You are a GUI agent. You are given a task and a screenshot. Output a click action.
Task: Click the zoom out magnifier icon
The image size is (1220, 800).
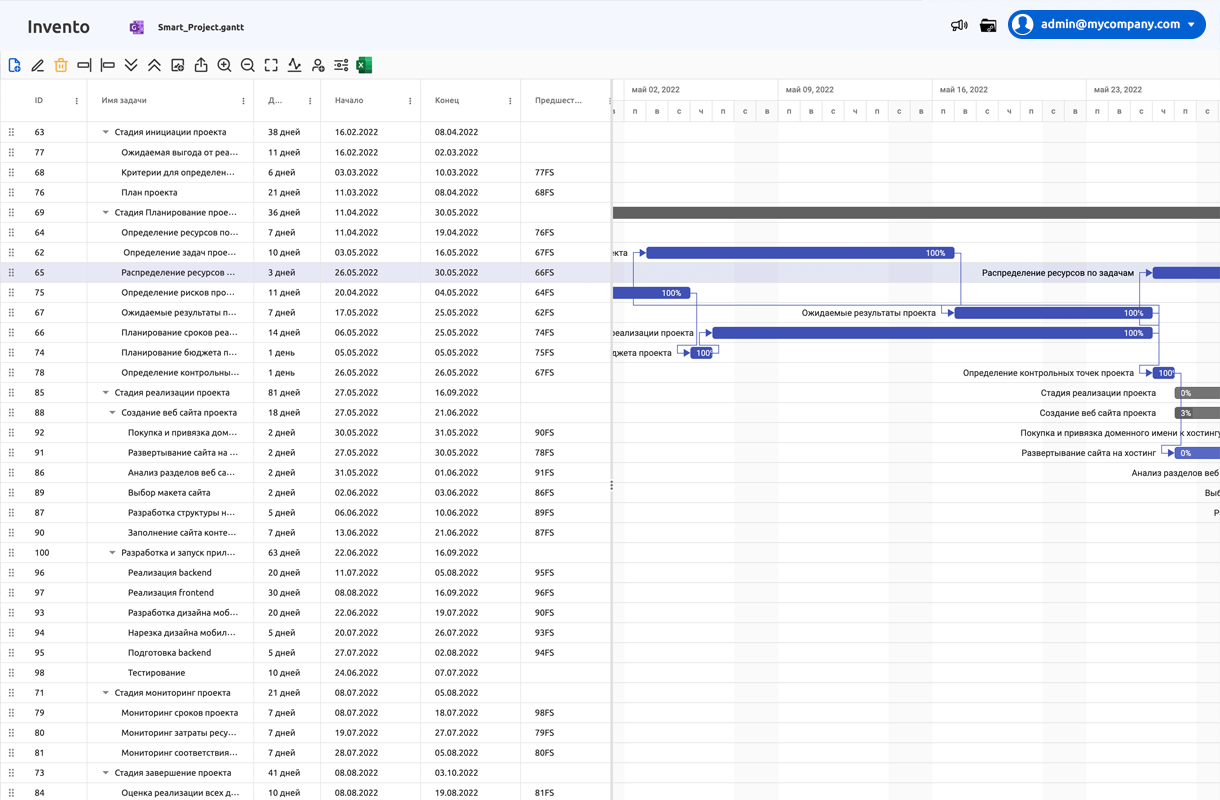click(x=248, y=65)
